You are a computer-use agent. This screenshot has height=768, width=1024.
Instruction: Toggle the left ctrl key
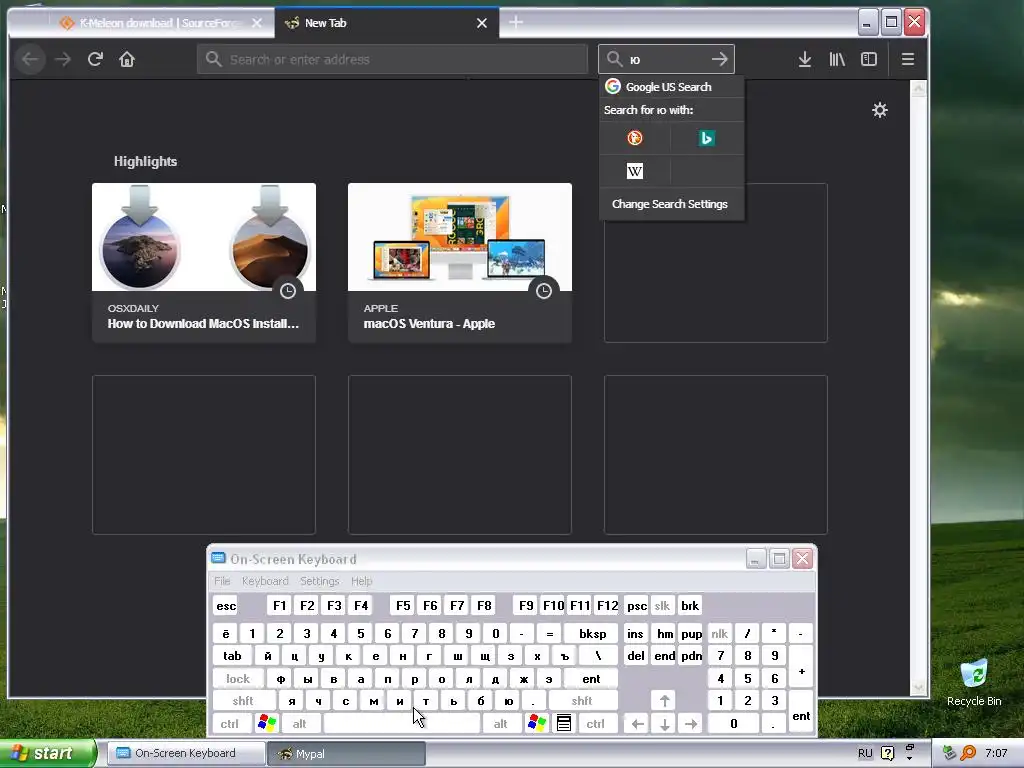pos(229,723)
